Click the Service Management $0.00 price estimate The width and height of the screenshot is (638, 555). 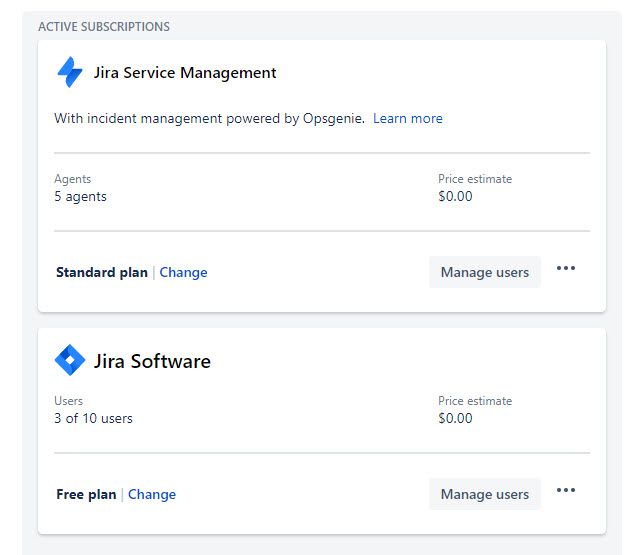click(455, 196)
